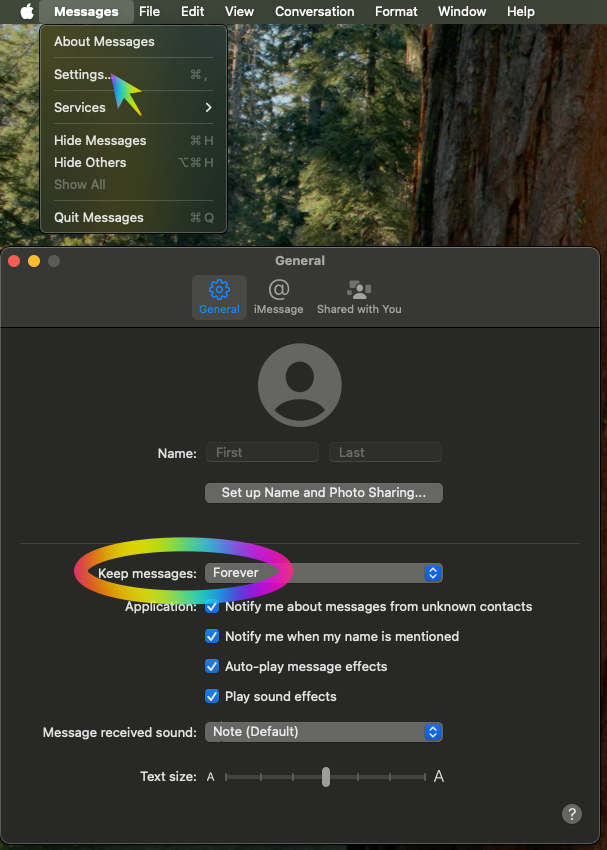Open the Shared with You tab
This screenshot has width=607, height=850.
[359, 297]
